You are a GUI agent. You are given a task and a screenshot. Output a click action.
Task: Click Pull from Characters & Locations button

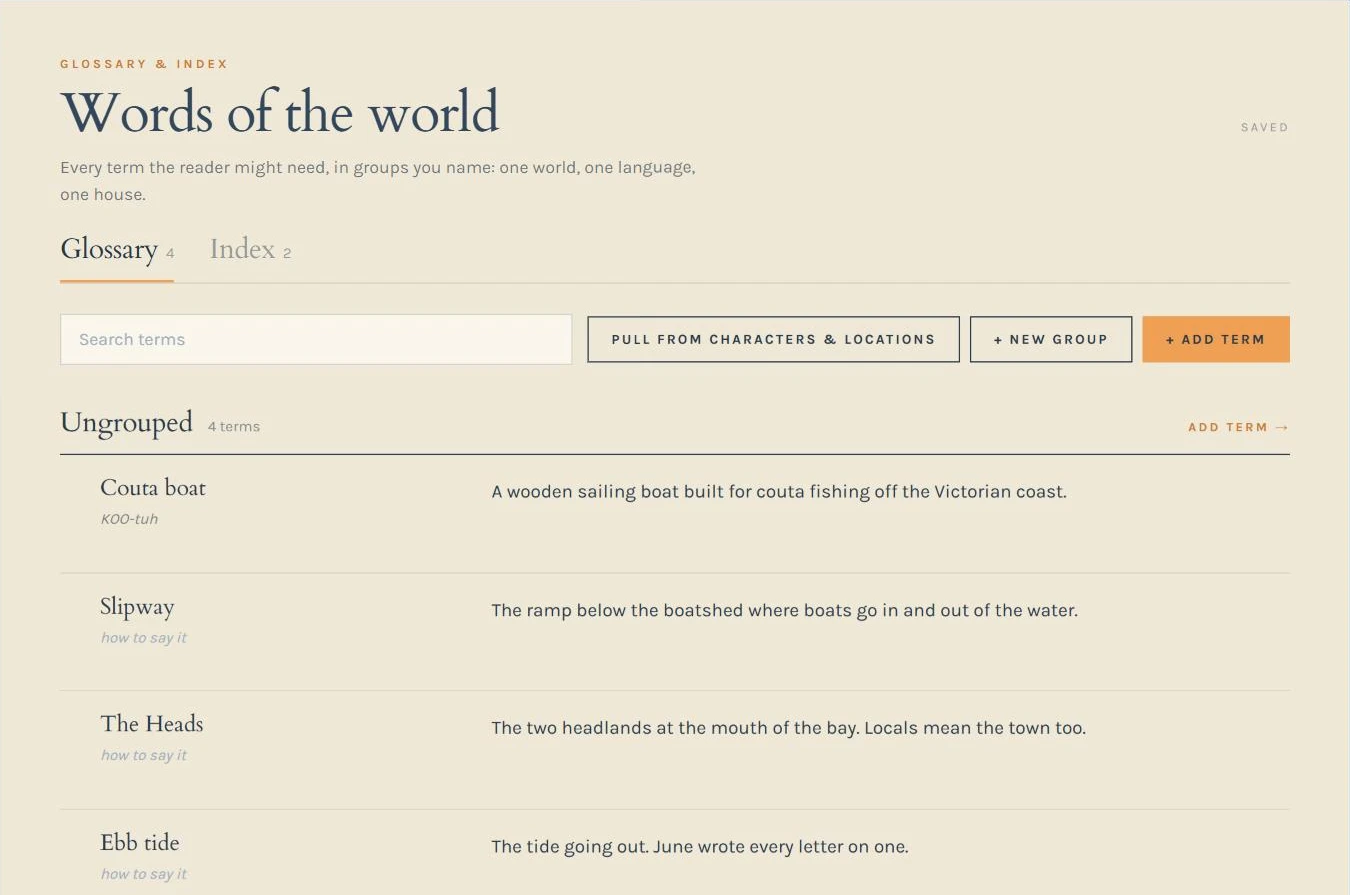[x=773, y=339]
